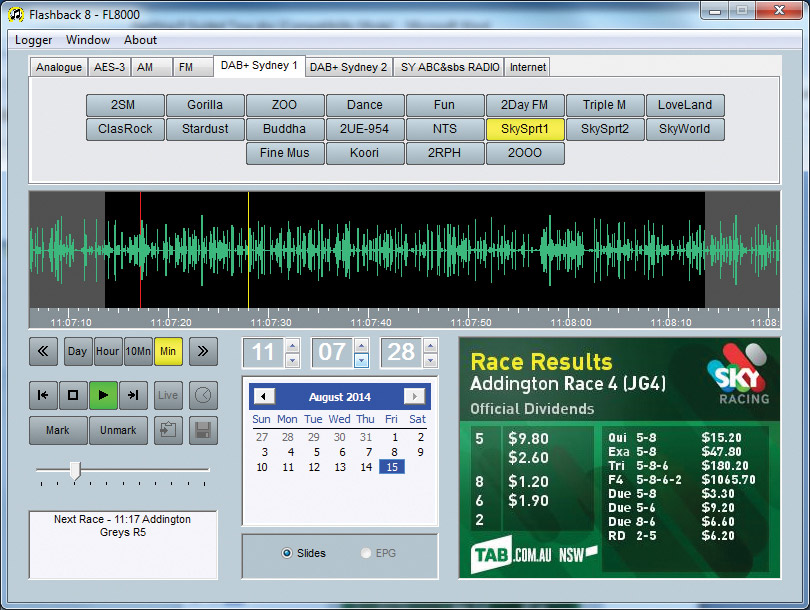Go to next month in calendar
The image size is (810, 610).
point(413,397)
